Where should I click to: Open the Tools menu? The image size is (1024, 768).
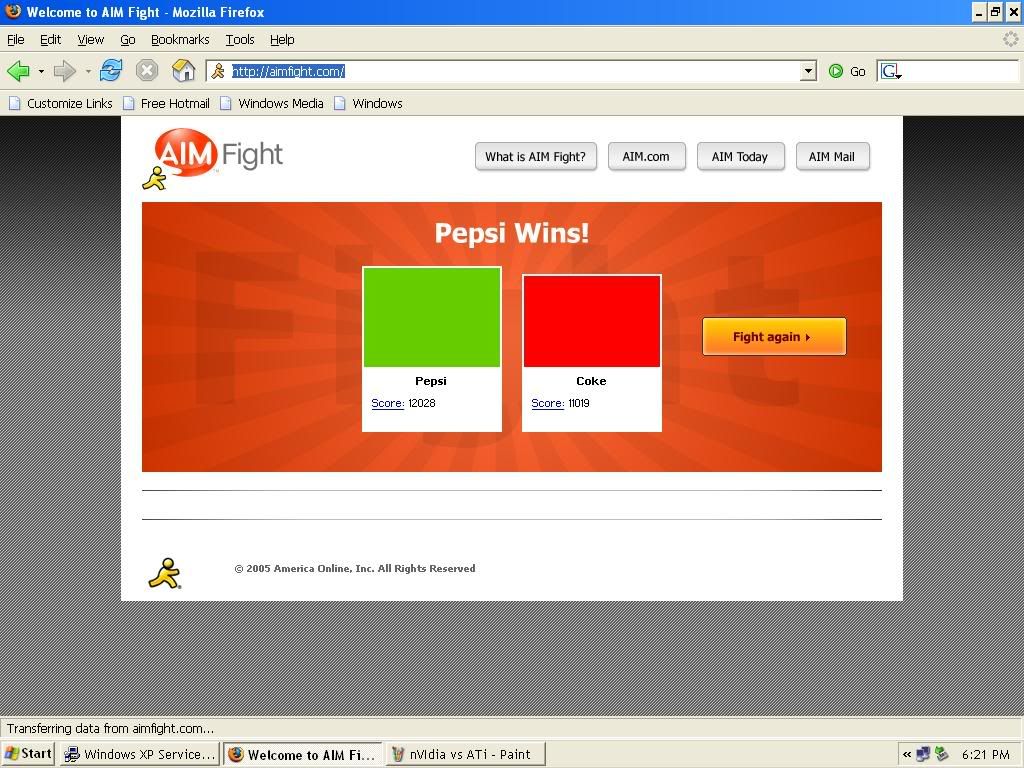click(x=240, y=40)
